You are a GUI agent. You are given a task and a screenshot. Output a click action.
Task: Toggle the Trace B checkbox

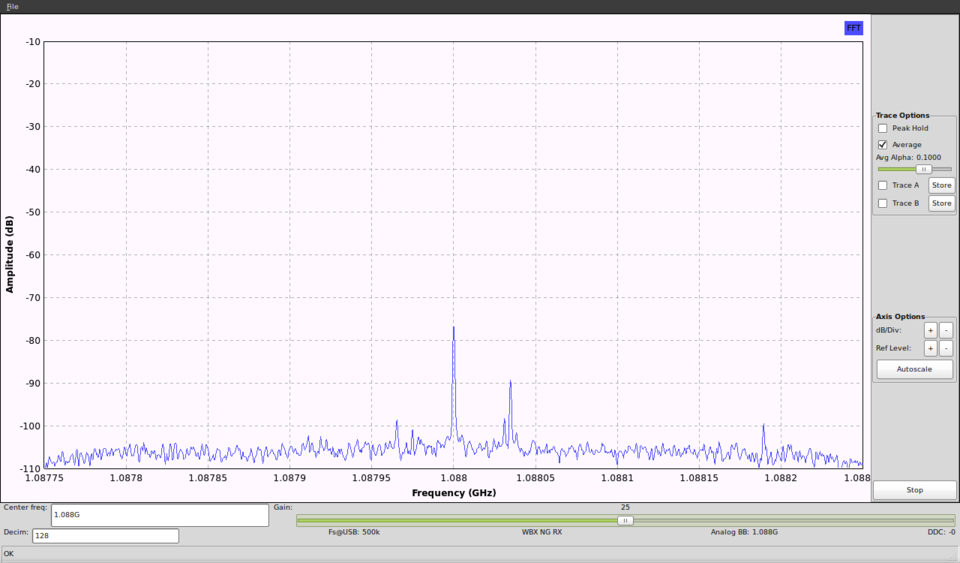[x=882, y=203]
